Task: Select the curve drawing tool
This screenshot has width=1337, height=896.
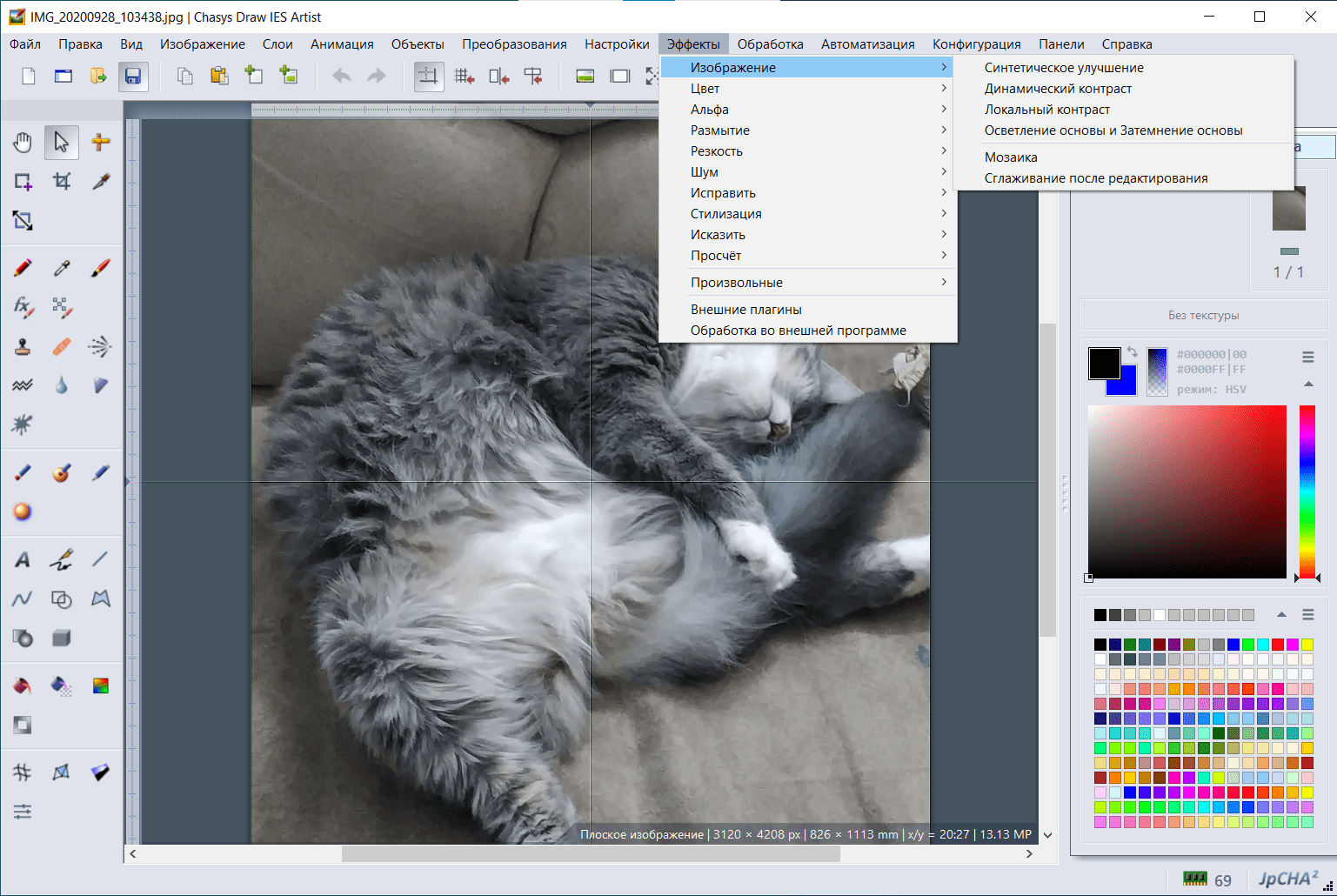Action: [x=23, y=598]
